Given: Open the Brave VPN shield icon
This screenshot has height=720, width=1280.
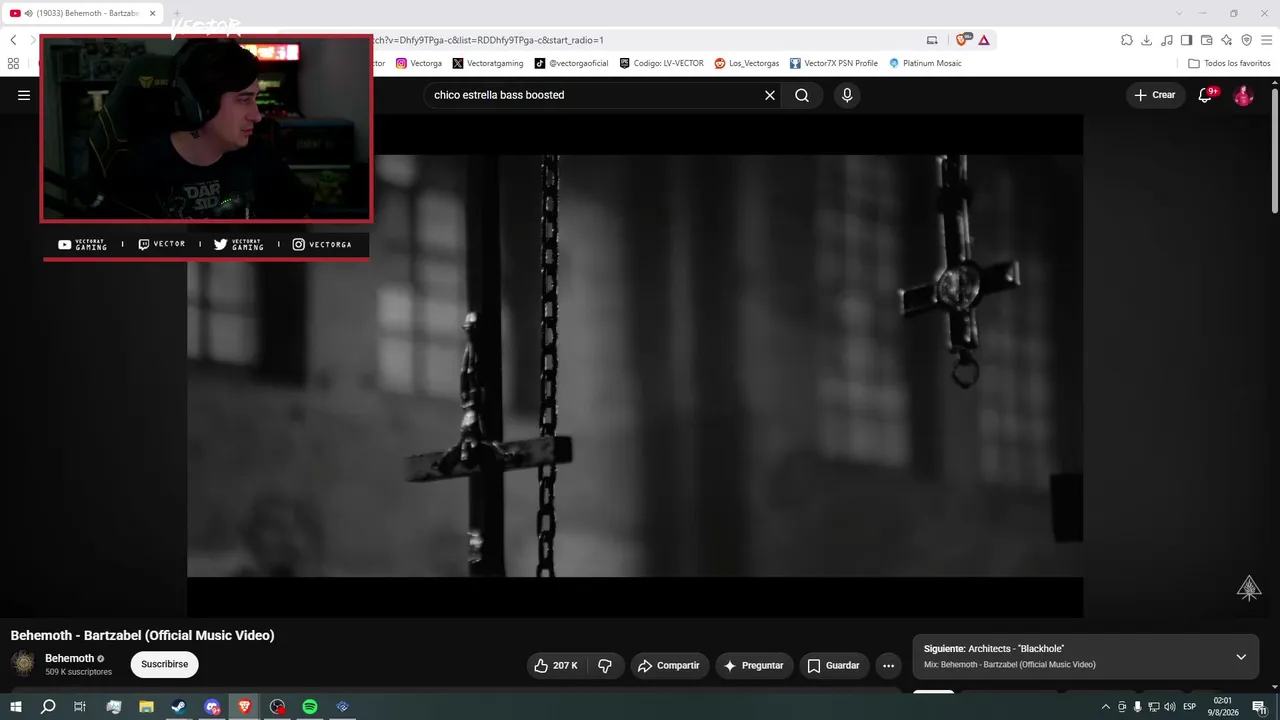Looking at the screenshot, I should pos(1247,40).
